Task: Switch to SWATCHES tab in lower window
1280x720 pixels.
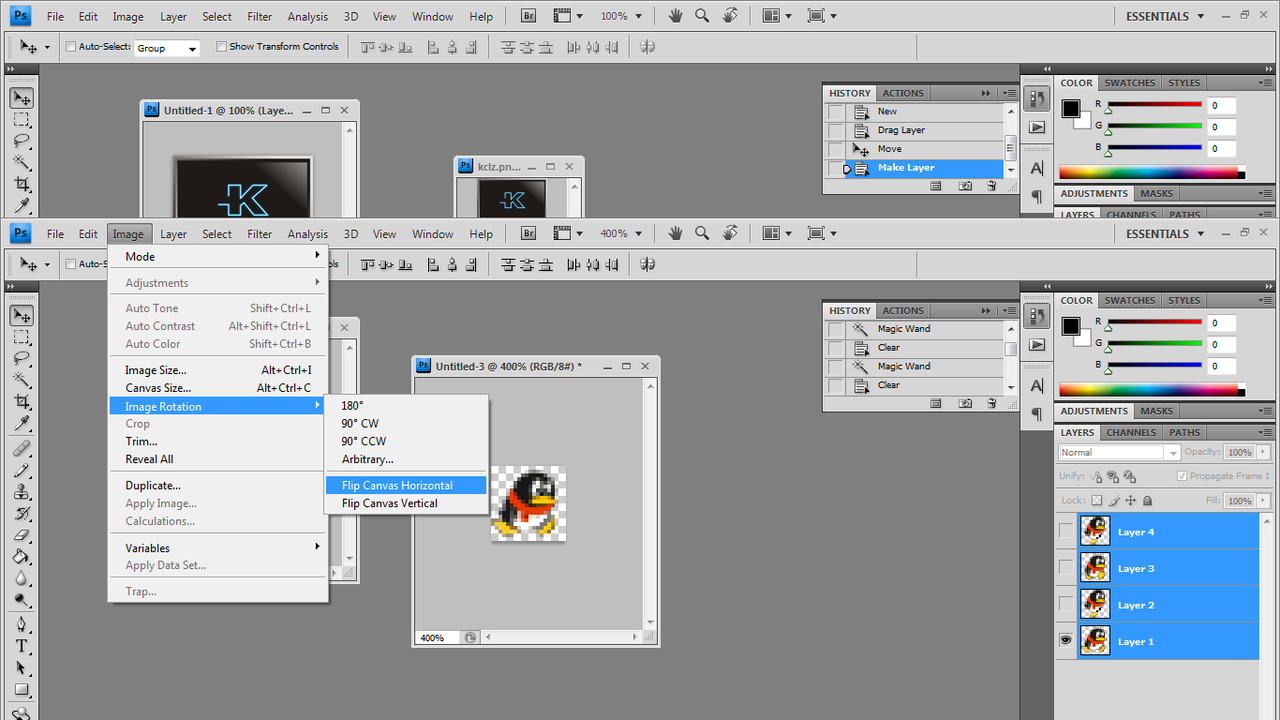Action: pyautogui.click(x=1130, y=300)
